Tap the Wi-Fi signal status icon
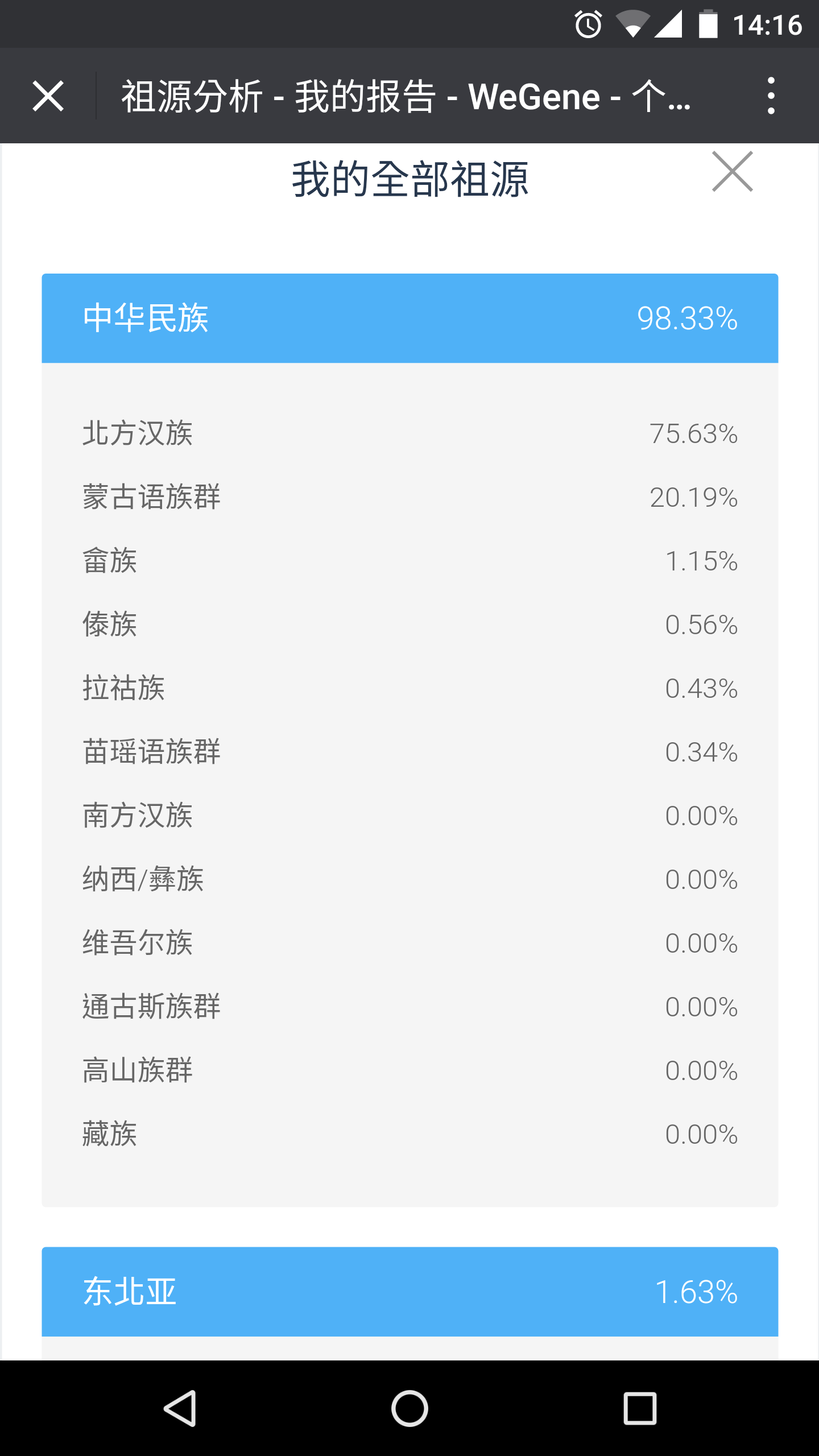The image size is (819, 1456). tap(632, 24)
